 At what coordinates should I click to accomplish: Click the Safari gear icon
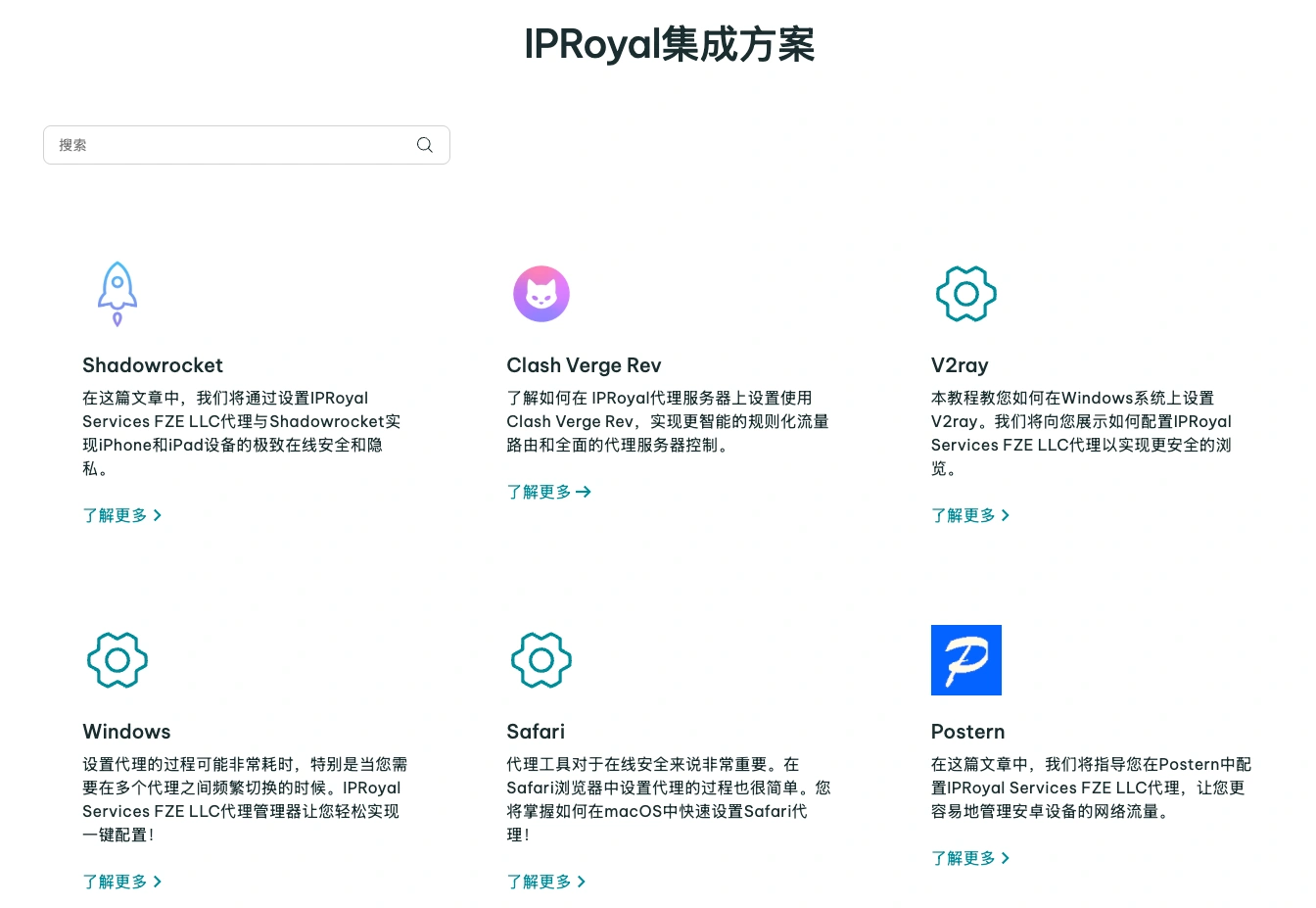(541, 660)
